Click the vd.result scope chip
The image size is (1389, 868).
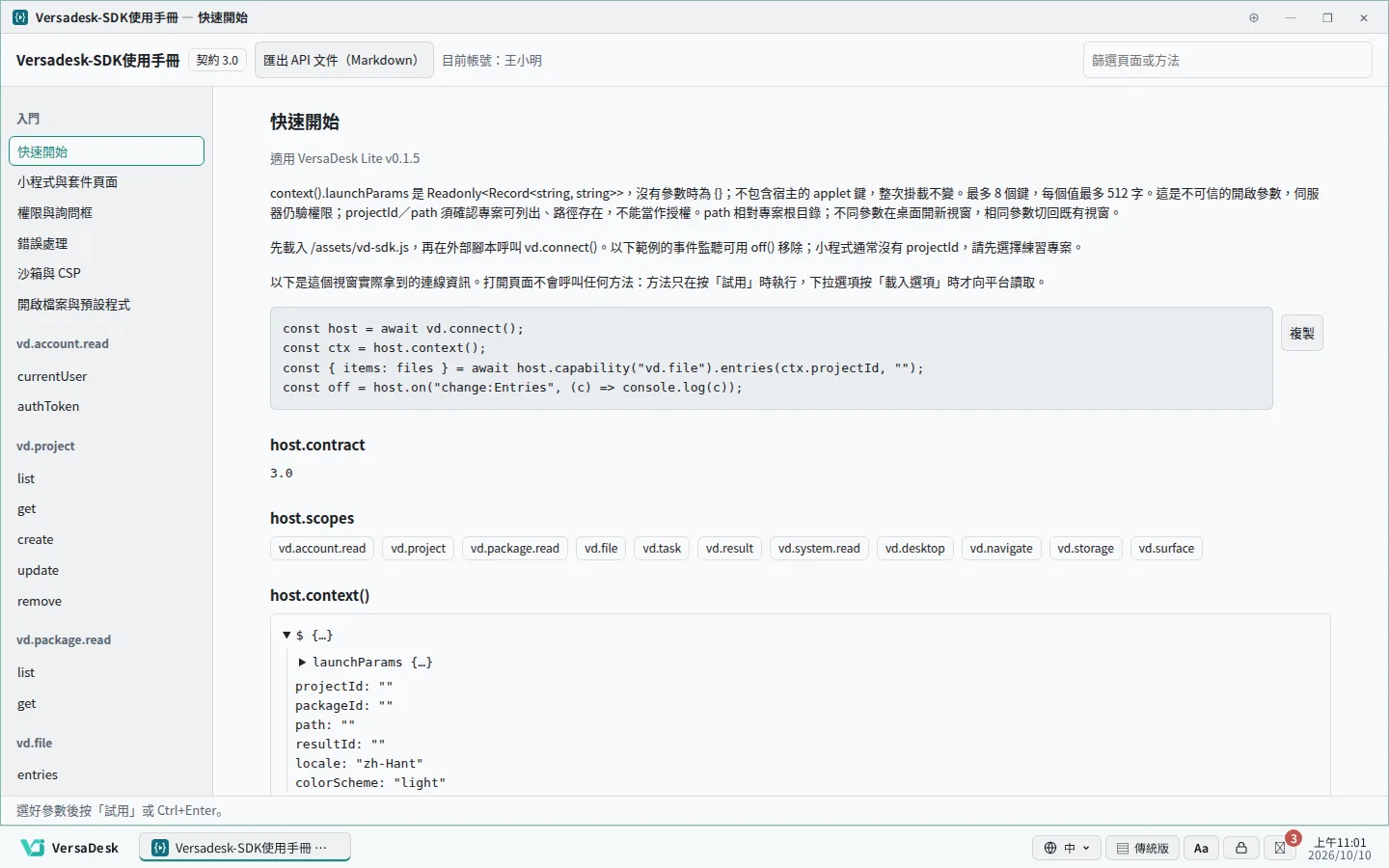click(x=729, y=549)
